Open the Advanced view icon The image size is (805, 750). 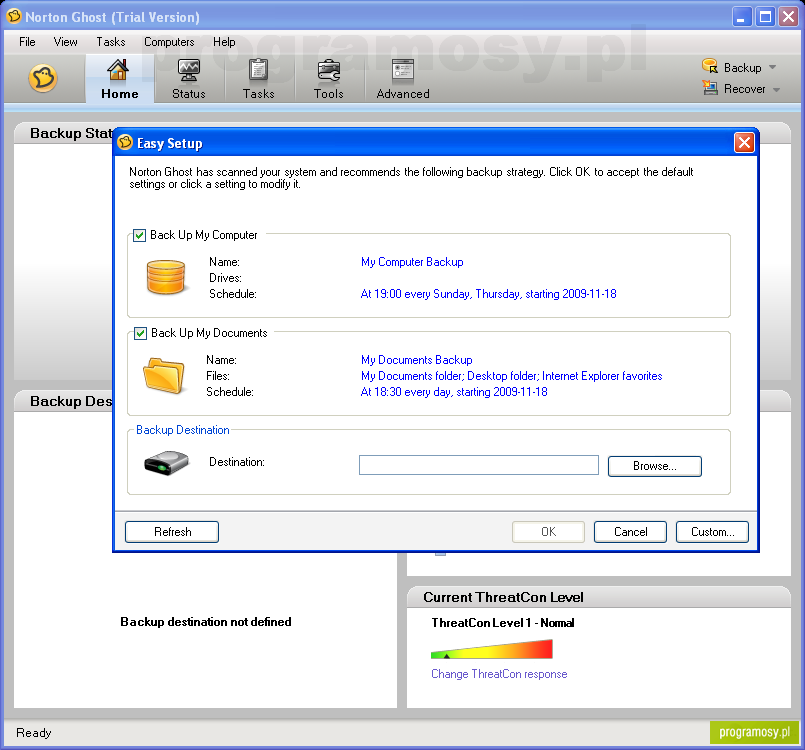click(x=402, y=70)
